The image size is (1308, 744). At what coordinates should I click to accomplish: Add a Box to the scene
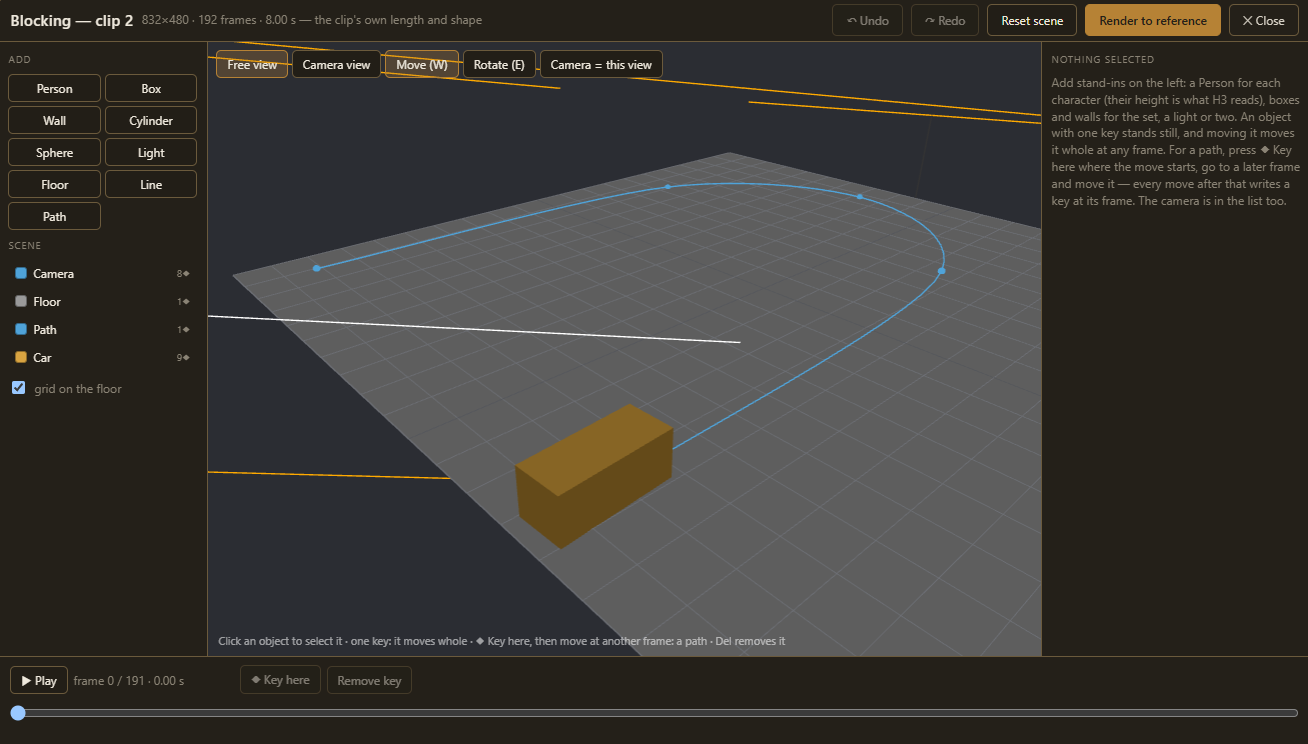click(x=151, y=88)
